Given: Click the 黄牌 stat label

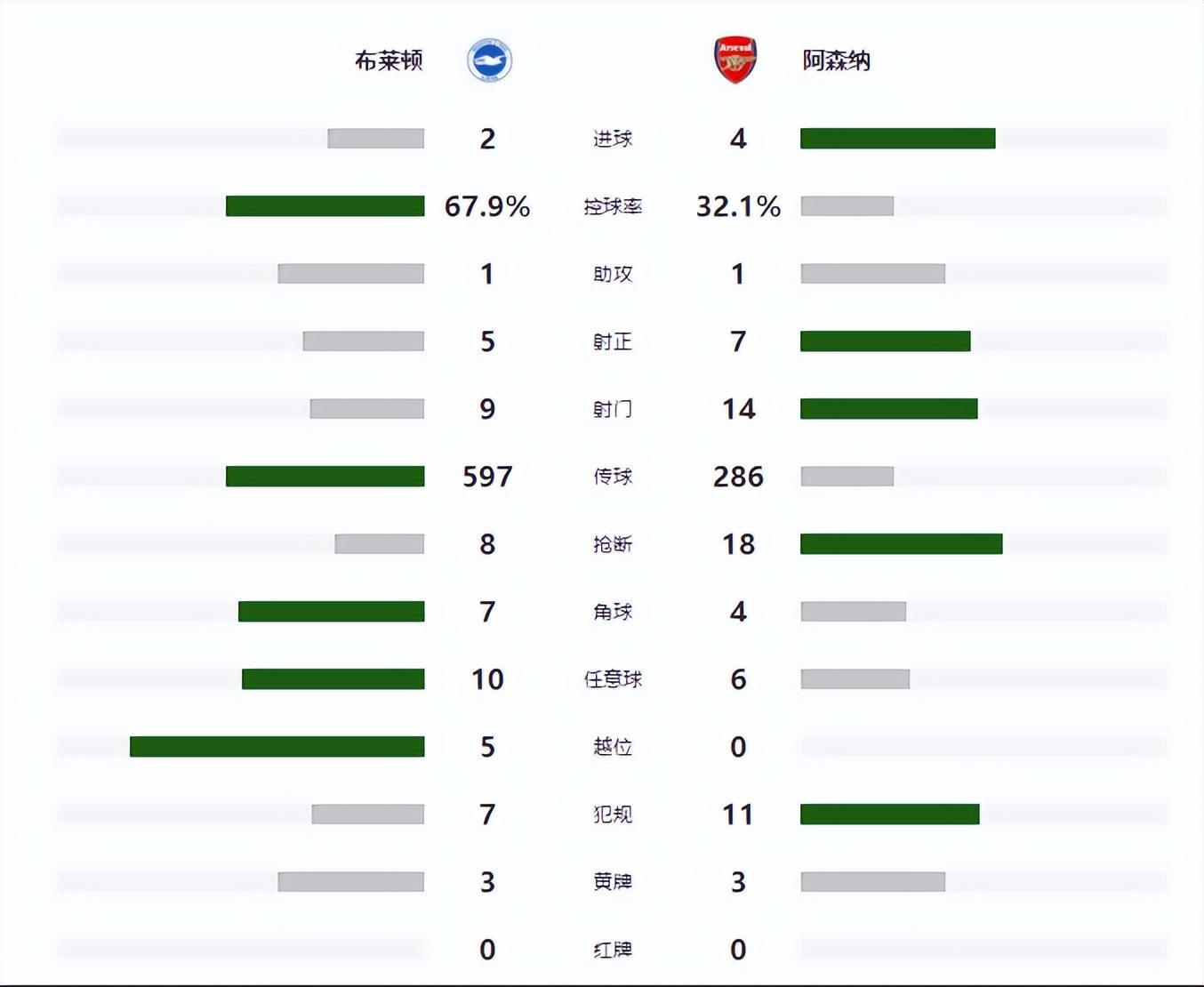Looking at the screenshot, I should click(x=613, y=882).
